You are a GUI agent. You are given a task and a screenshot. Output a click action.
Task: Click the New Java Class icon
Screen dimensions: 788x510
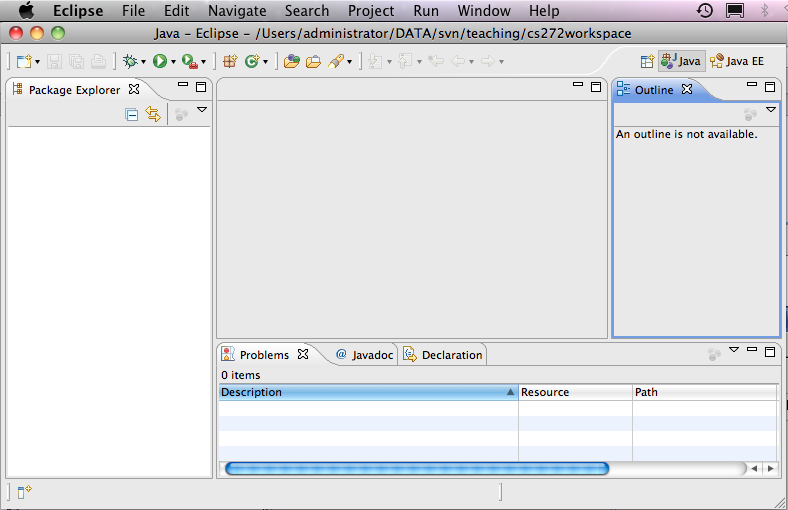[x=252, y=61]
